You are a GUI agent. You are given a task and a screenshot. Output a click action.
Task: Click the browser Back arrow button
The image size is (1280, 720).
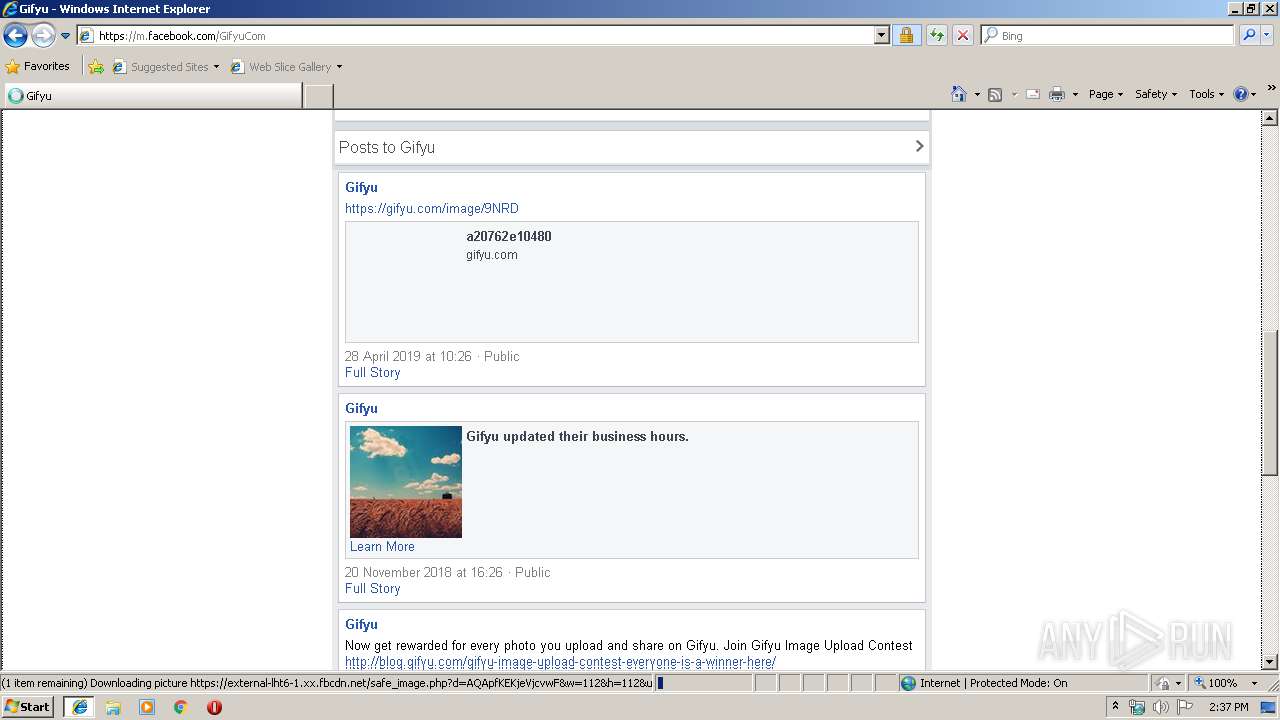15,36
